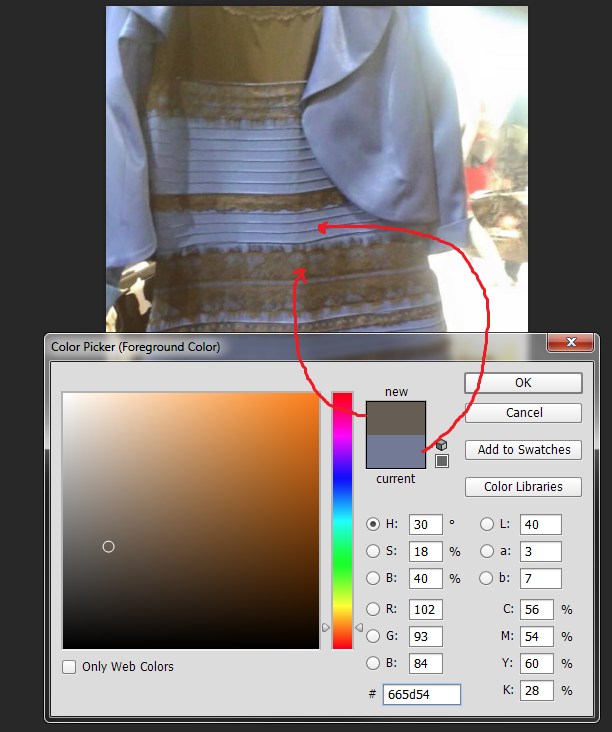
Task: Select the S saturation radio button
Action: point(373,551)
